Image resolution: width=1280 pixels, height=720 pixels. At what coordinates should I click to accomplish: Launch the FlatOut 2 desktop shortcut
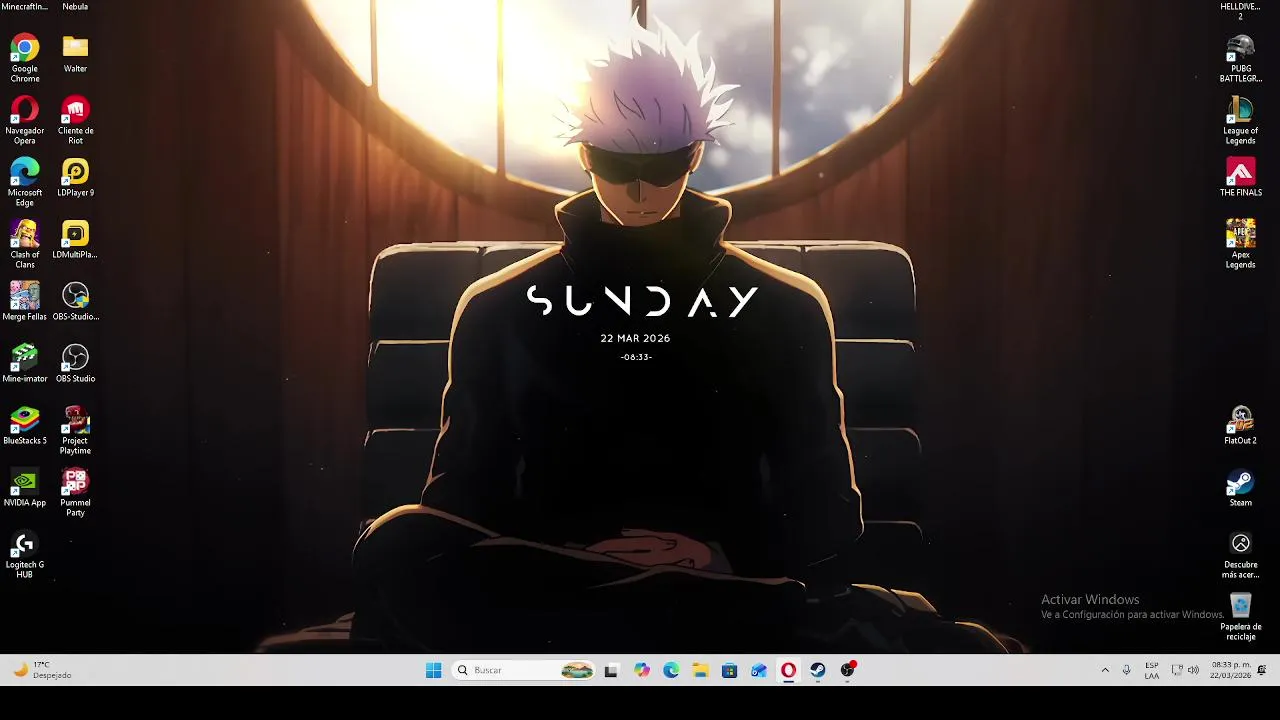pos(1240,426)
